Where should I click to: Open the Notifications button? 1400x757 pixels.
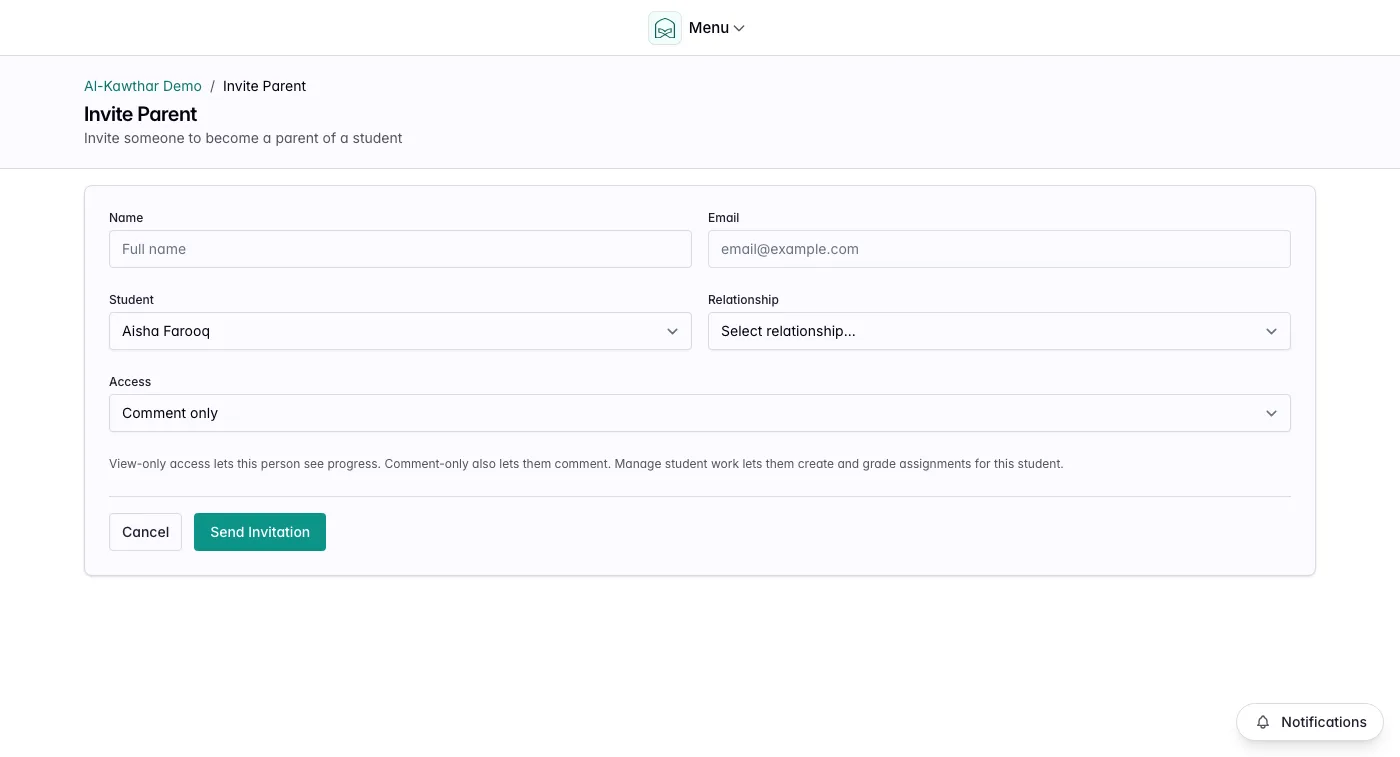point(1310,722)
